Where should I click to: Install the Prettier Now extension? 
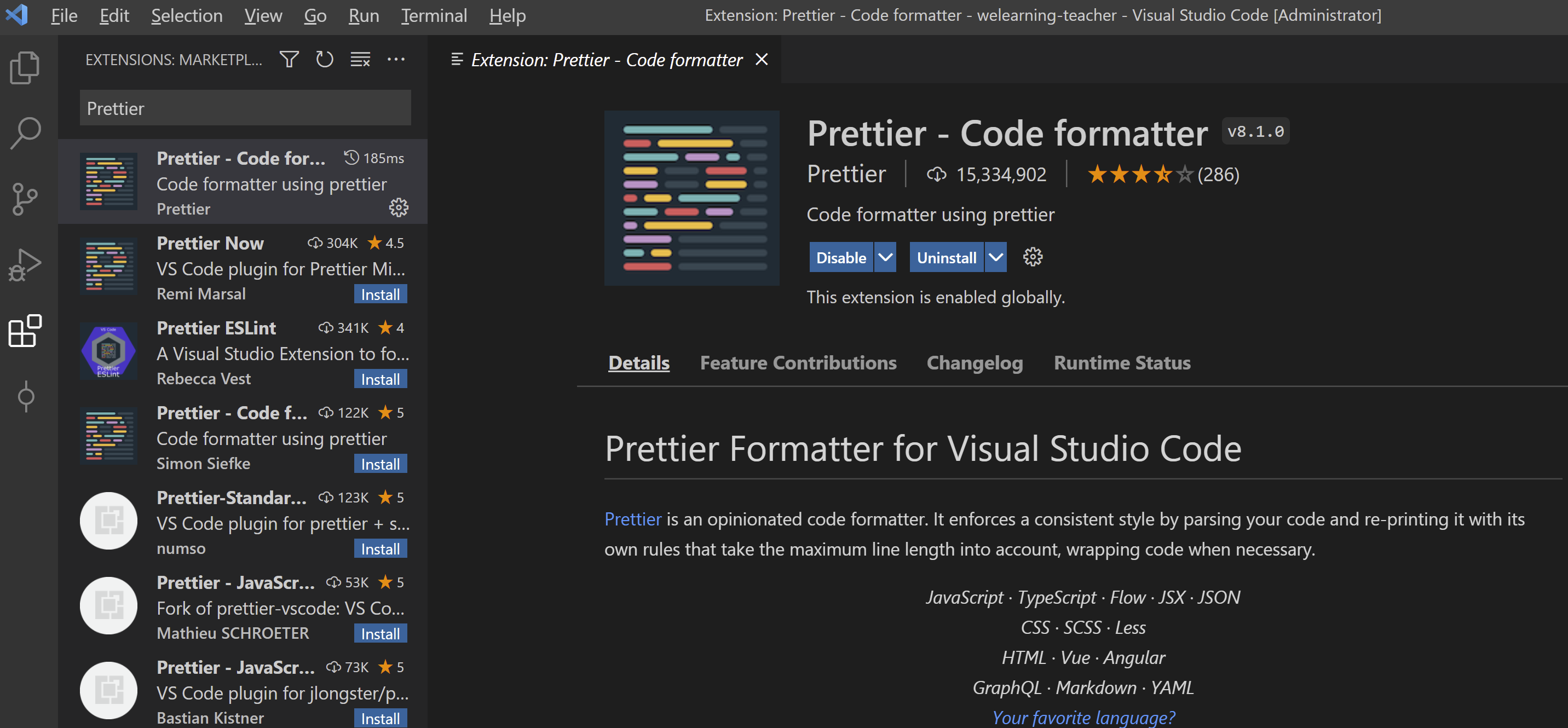pyautogui.click(x=381, y=294)
